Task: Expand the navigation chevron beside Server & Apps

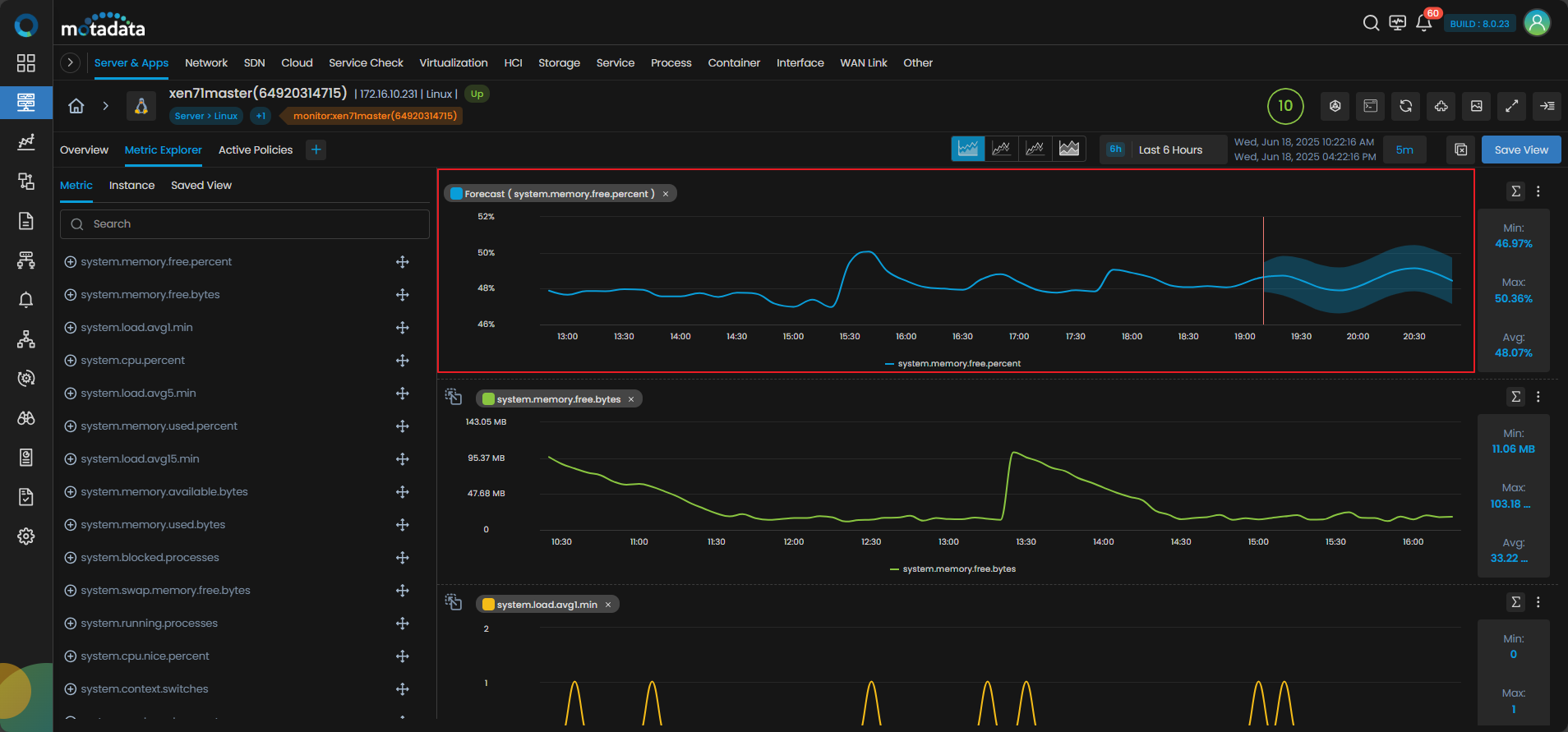Action: pyautogui.click(x=71, y=62)
